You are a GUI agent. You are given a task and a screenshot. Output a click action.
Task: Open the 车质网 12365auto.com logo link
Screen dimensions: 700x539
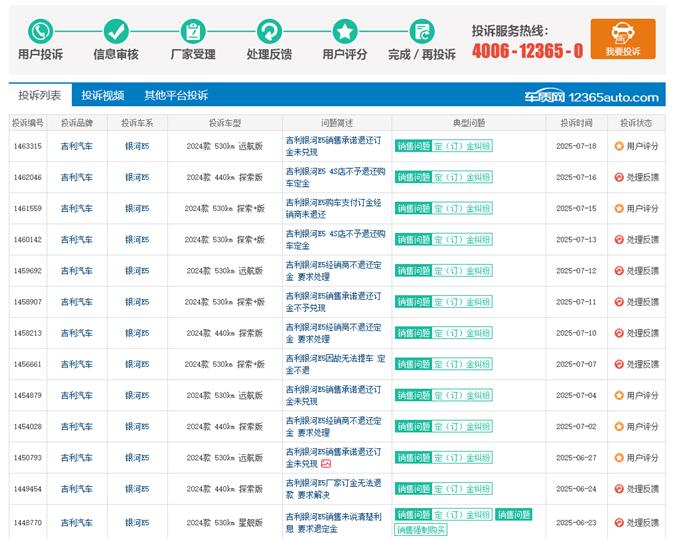point(592,97)
